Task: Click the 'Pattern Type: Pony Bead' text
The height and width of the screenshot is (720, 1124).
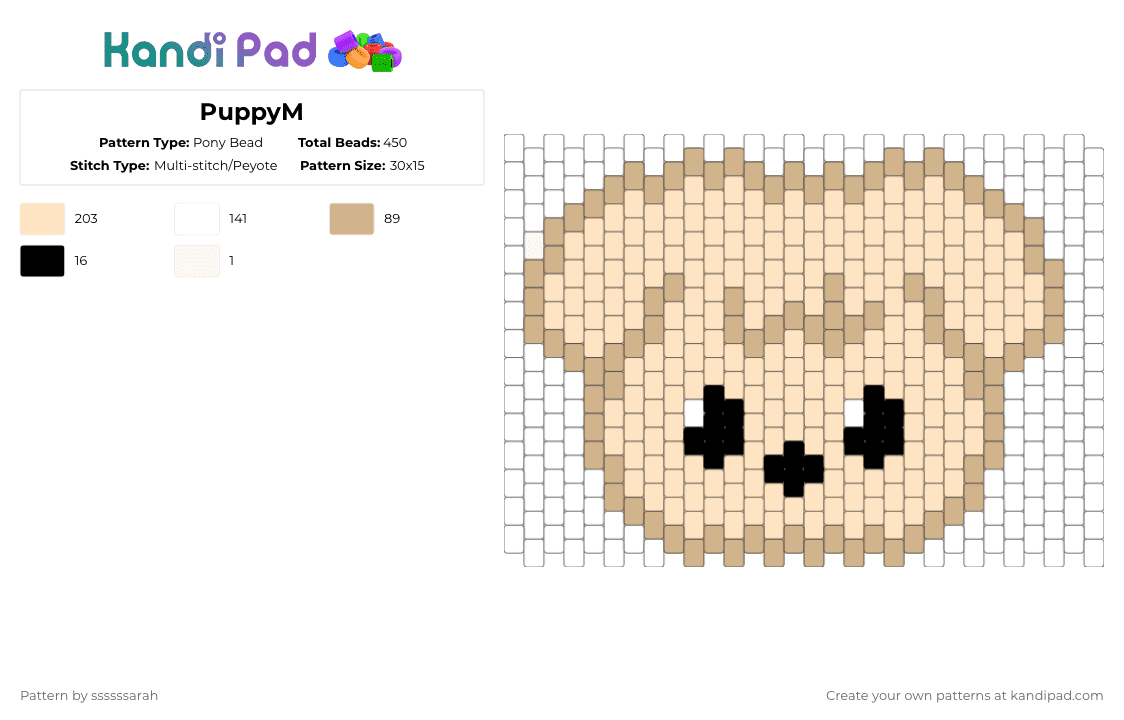Action: click(x=181, y=143)
